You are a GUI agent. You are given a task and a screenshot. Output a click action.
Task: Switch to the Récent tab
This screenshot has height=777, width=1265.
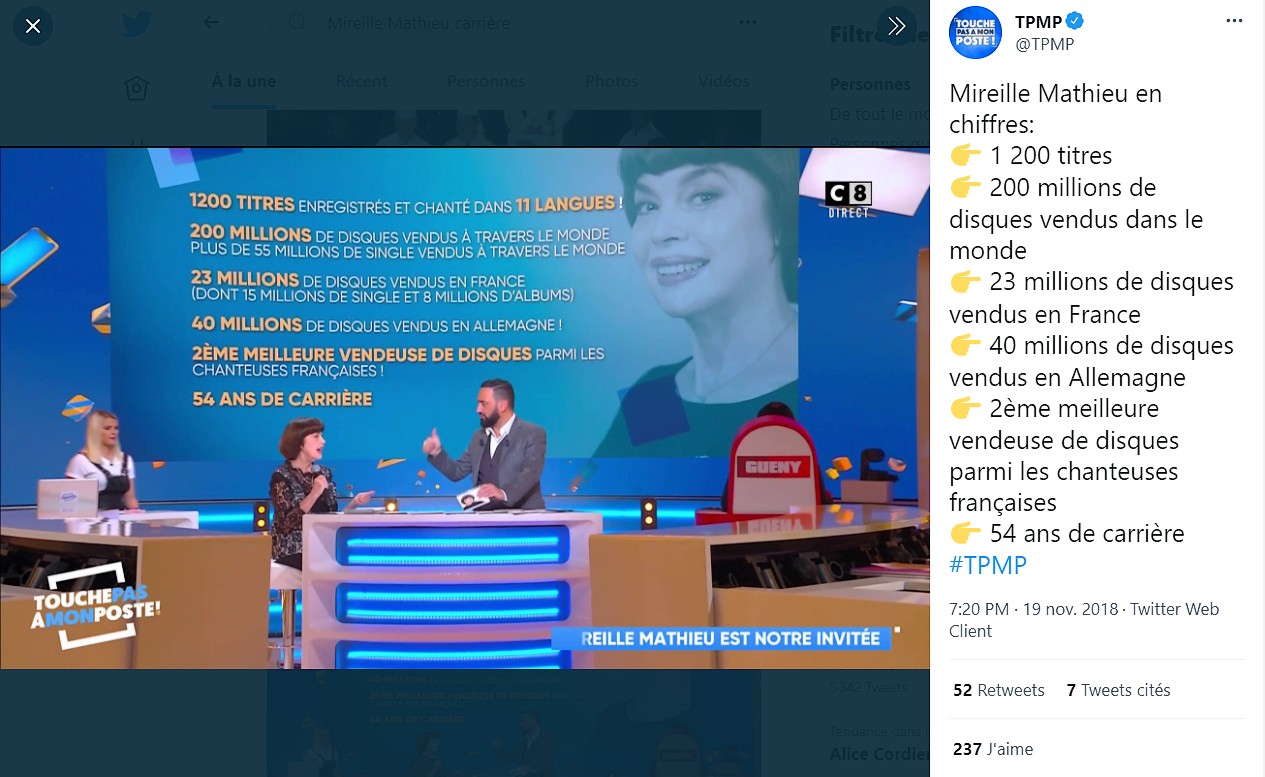click(361, 81)
